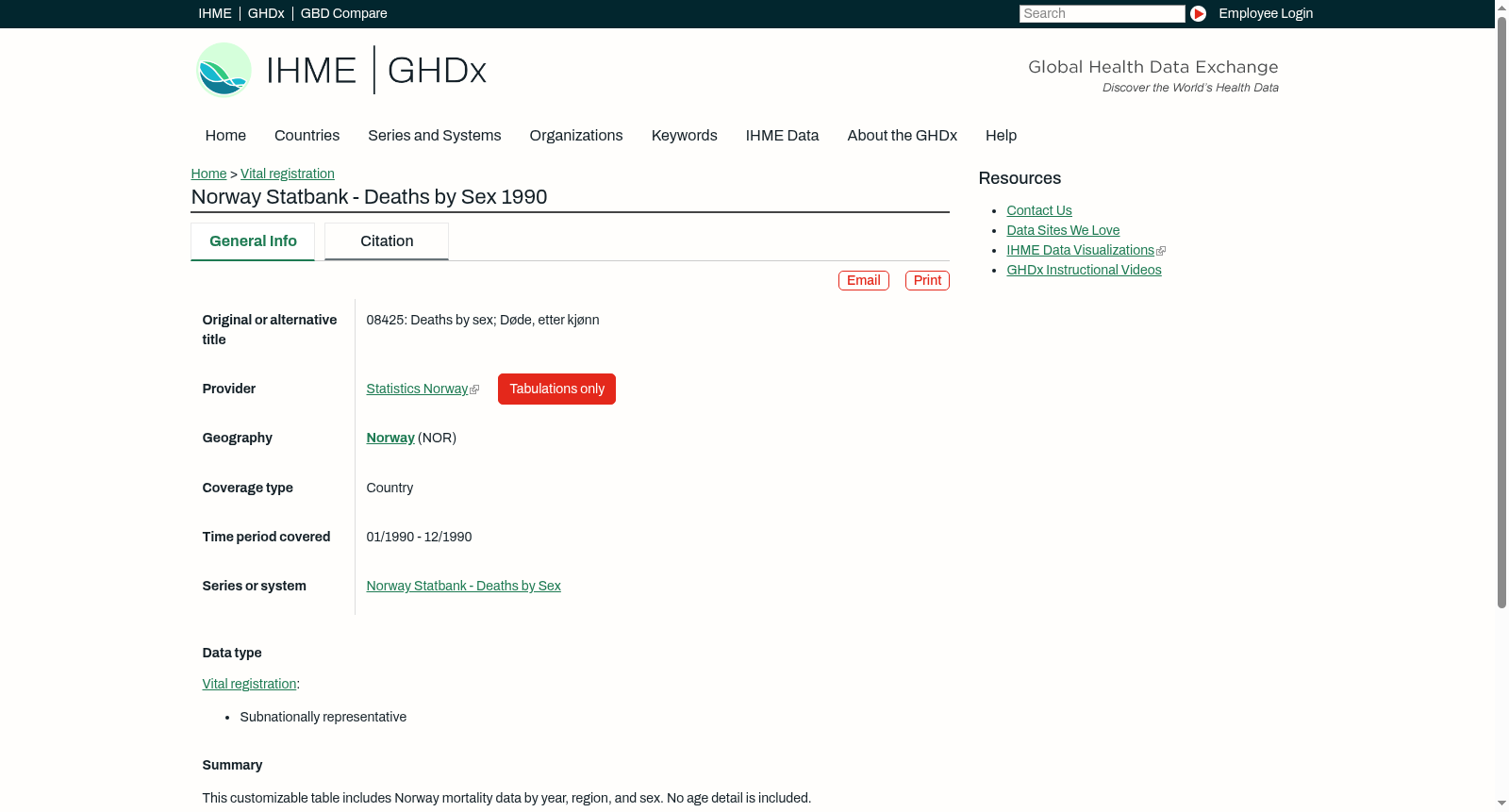
Task: Open the Organizations menu
Action: click(x=576, y=136)
